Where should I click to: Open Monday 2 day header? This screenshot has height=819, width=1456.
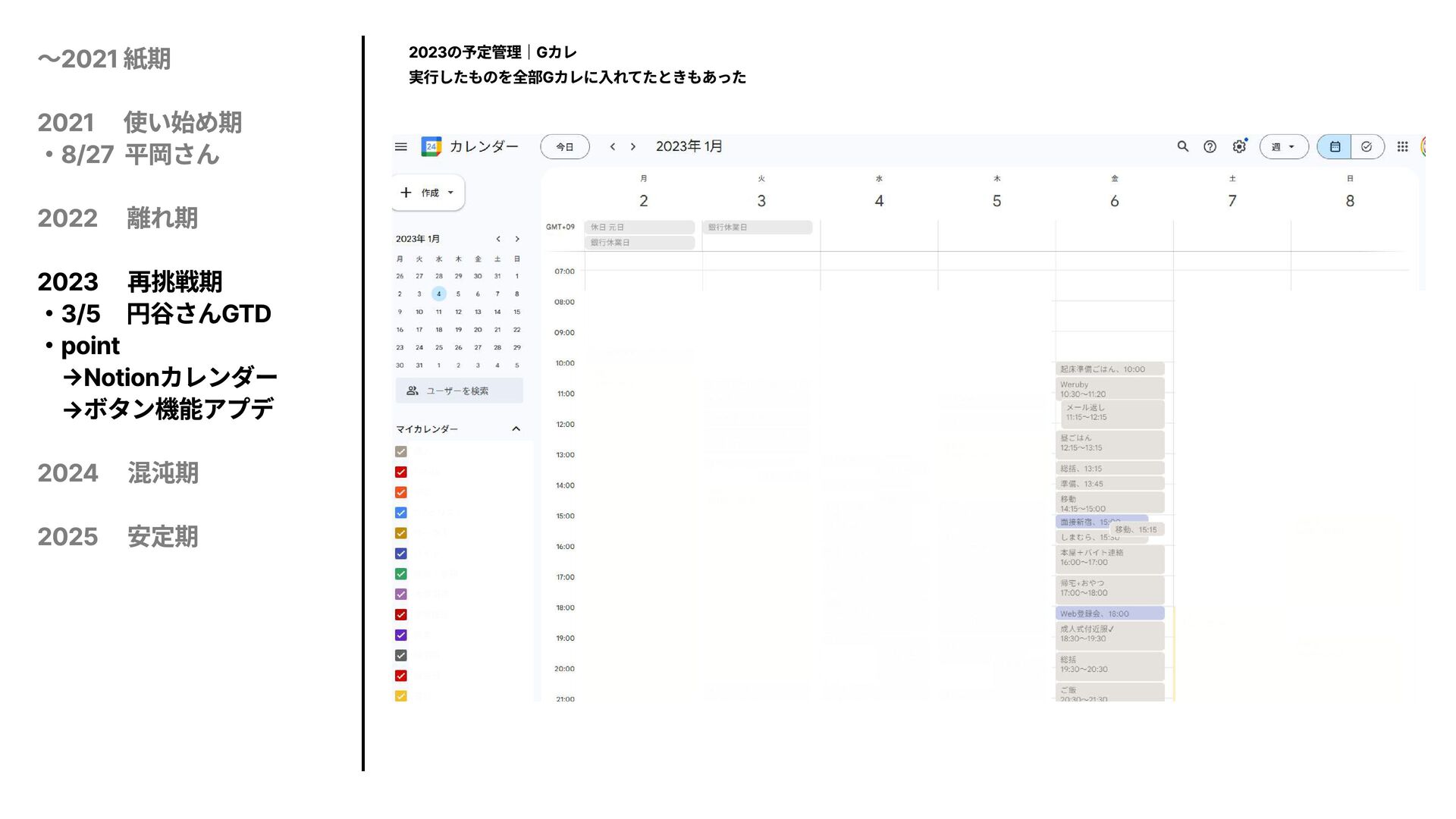click(644, 200)
